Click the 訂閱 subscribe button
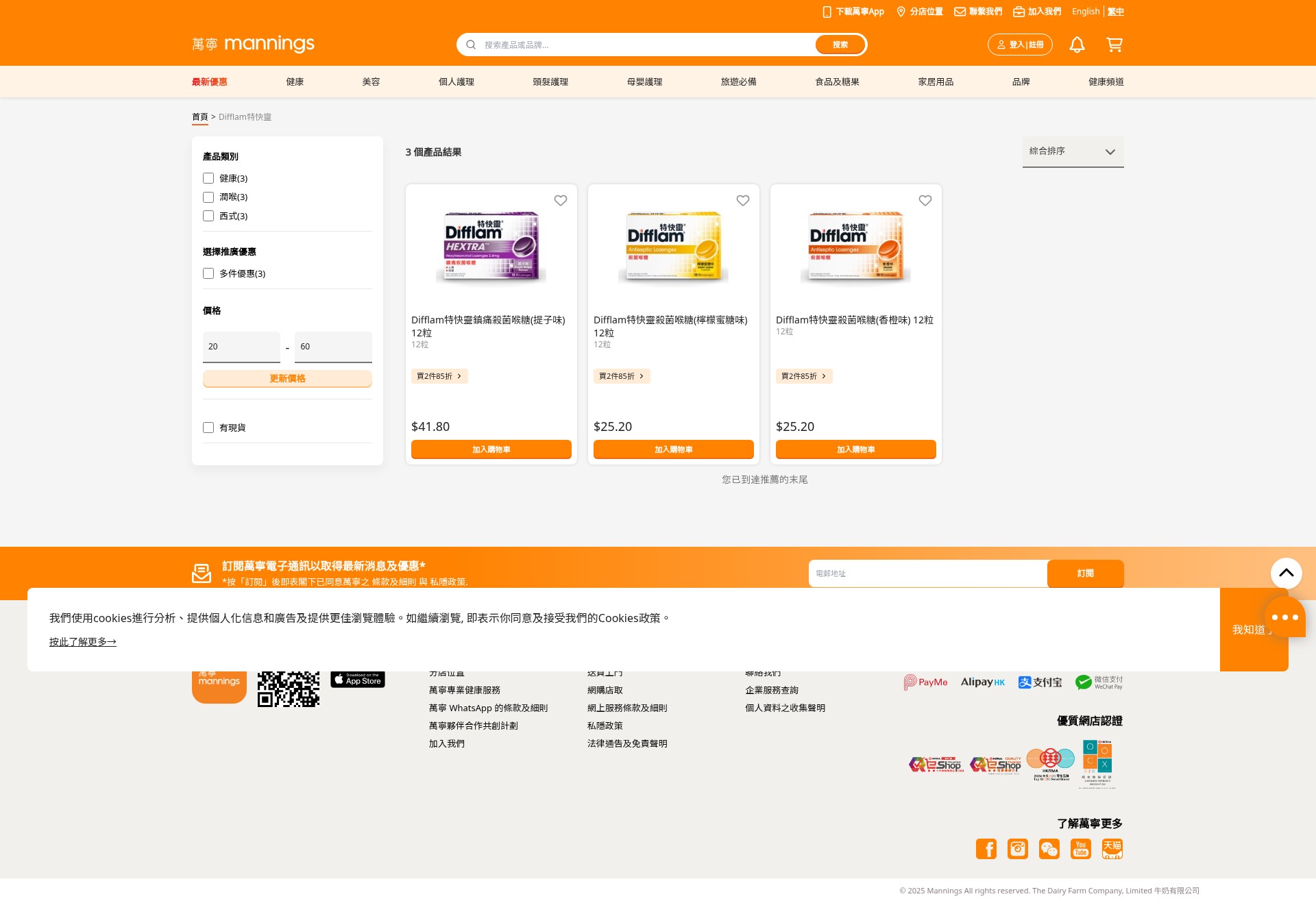 tap(1086, 573)
